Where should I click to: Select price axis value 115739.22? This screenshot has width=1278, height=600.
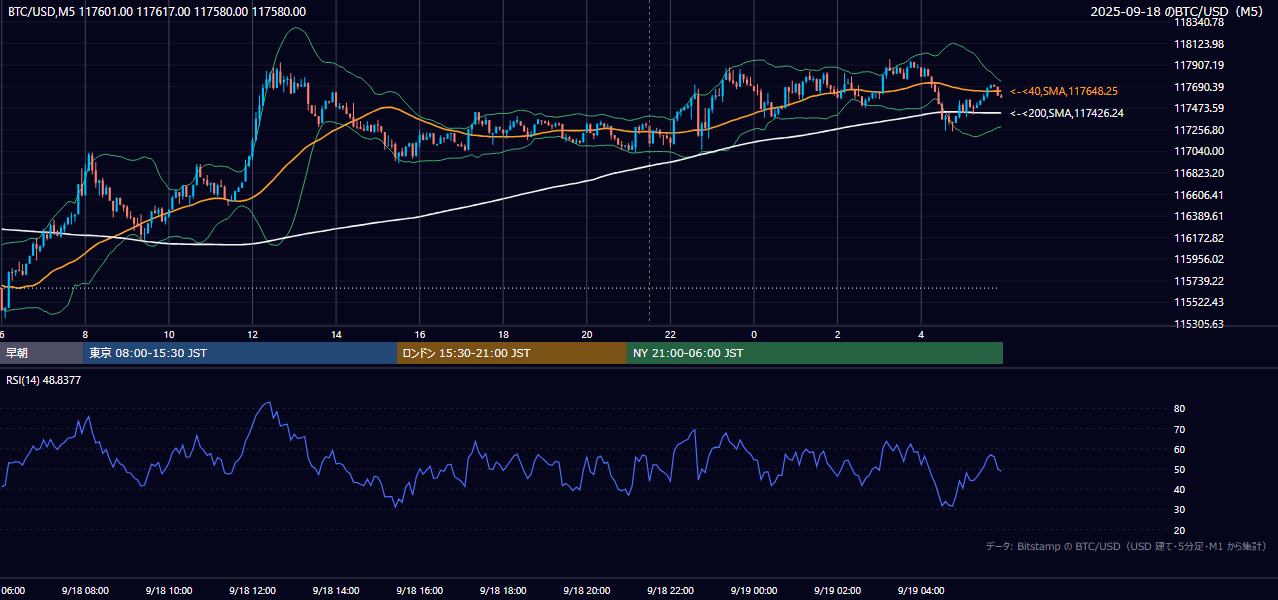point(1199,281)
